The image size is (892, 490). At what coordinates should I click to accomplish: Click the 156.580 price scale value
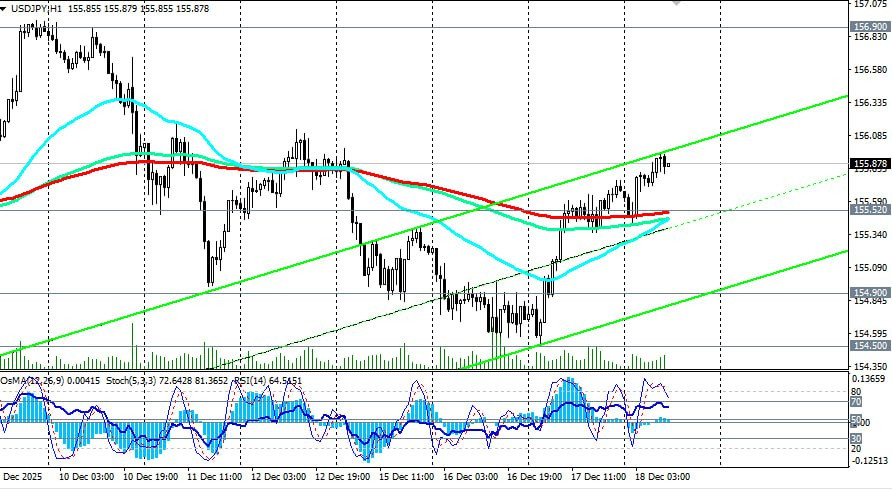point(870,69)
